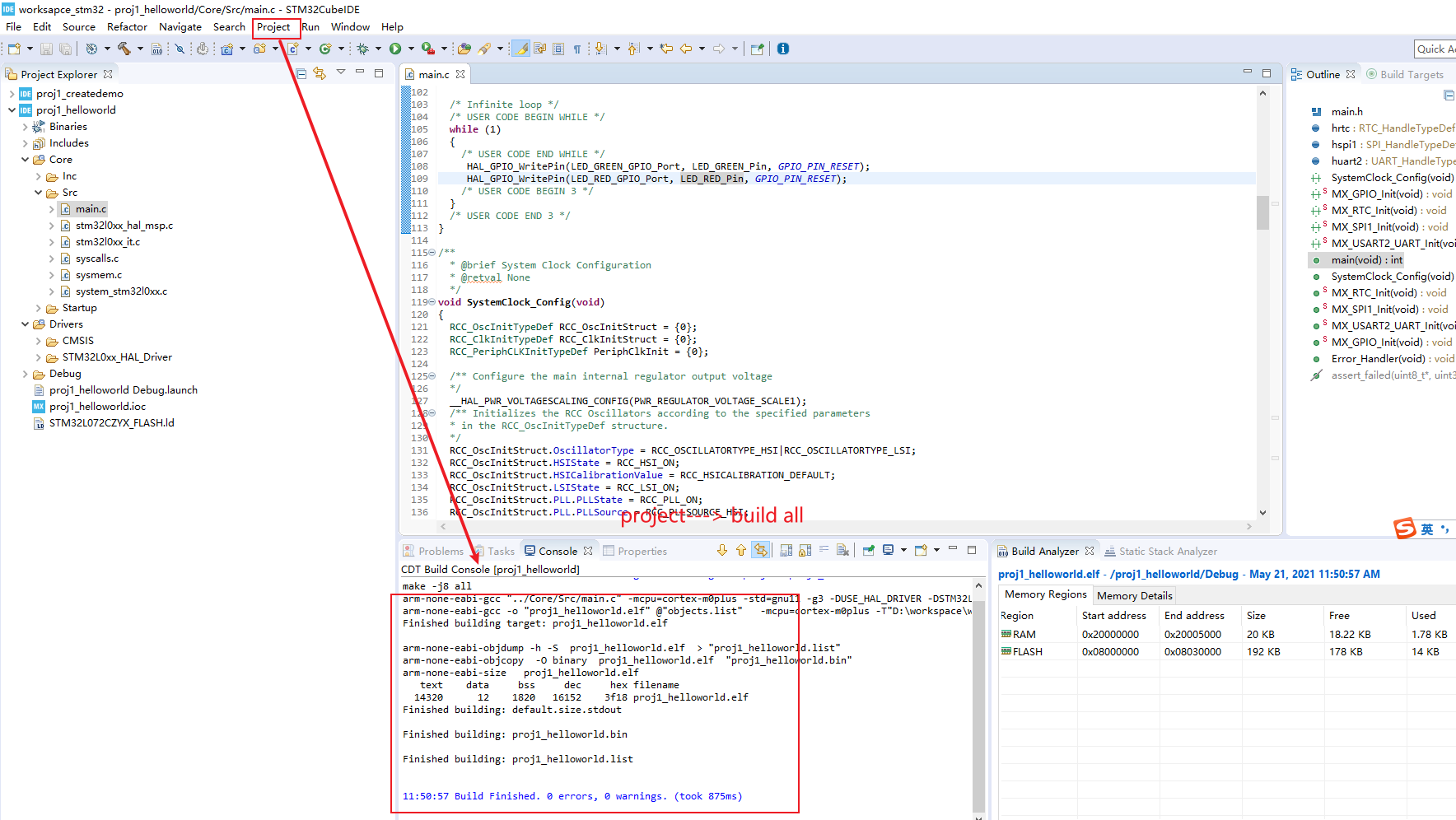Open the Refactor menu
Viewport: 1456px width, 820px height.
[x=127, y=26]
